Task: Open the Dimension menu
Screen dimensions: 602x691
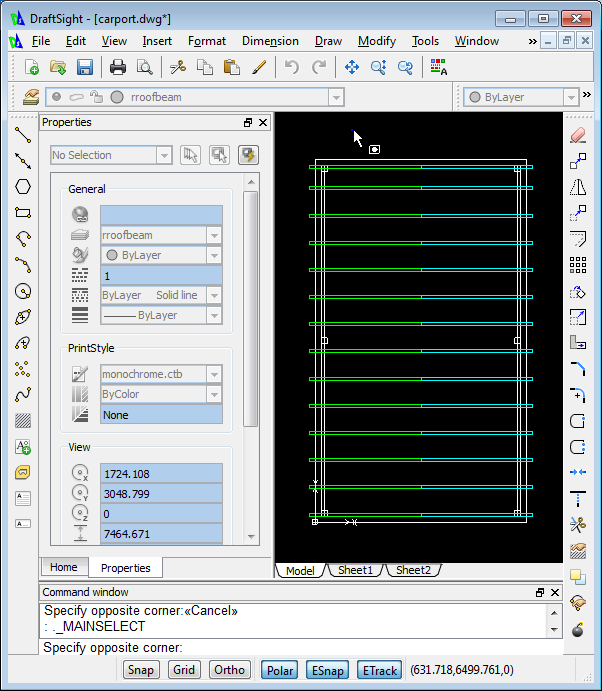Action: [269, 41]
